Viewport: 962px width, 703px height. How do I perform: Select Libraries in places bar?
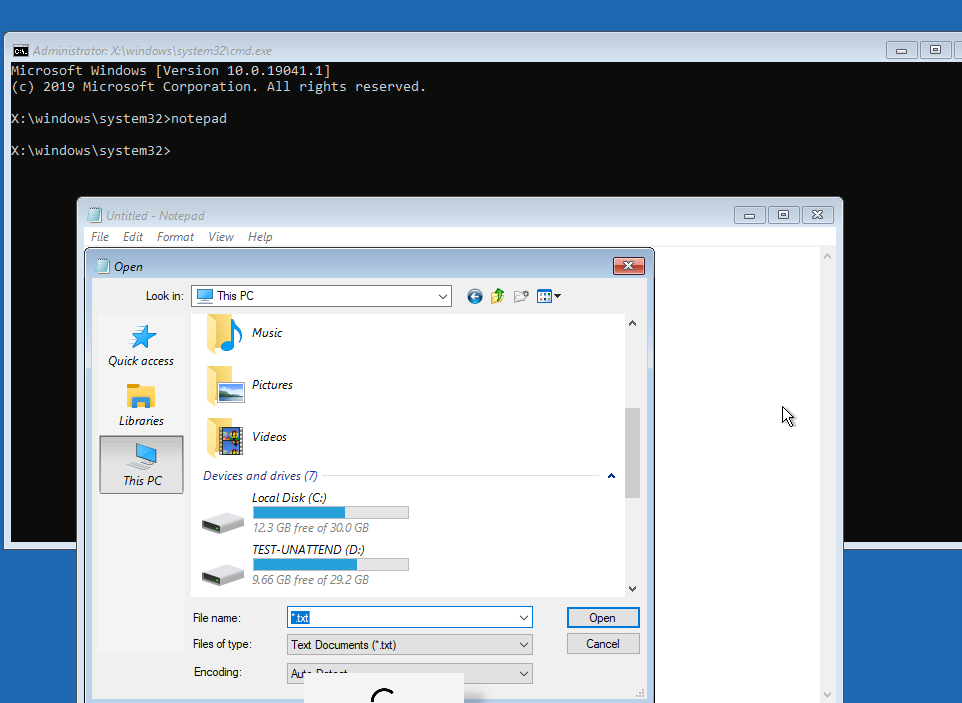(x=141, y=405)
